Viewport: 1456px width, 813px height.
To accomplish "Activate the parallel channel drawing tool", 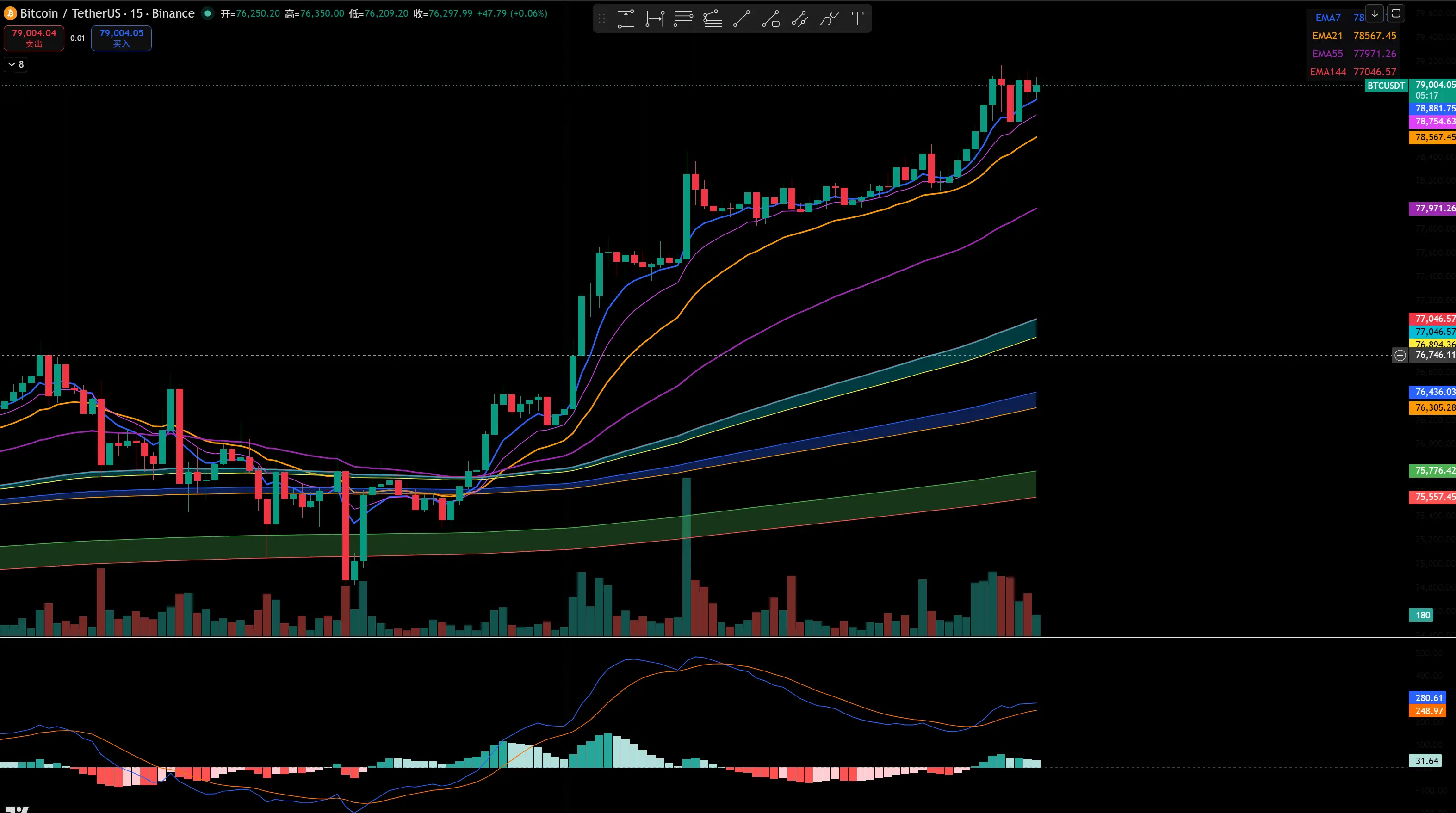I will [x=799, y=19].
